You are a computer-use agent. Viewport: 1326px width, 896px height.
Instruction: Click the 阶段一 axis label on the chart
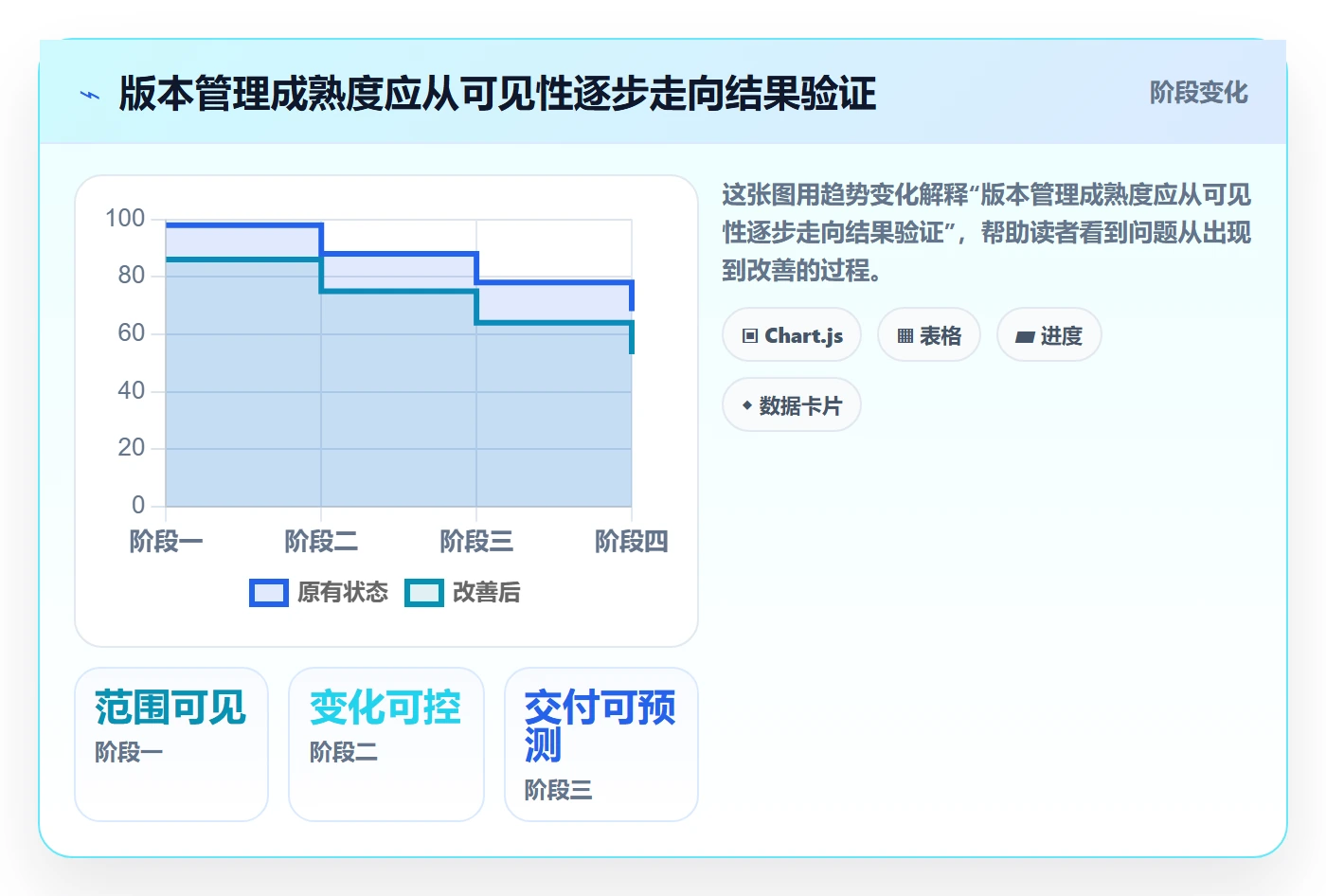point(166,542)
